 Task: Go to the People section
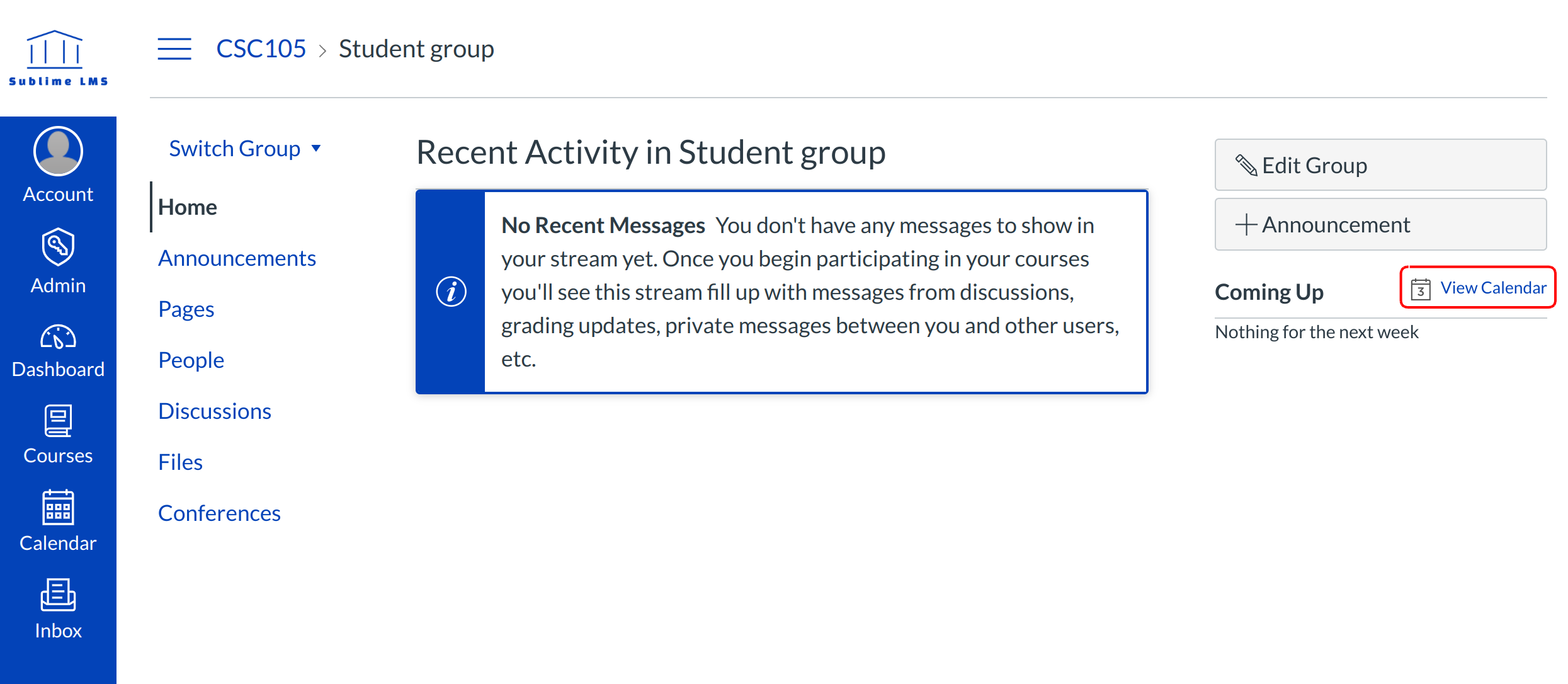[191, 360]
